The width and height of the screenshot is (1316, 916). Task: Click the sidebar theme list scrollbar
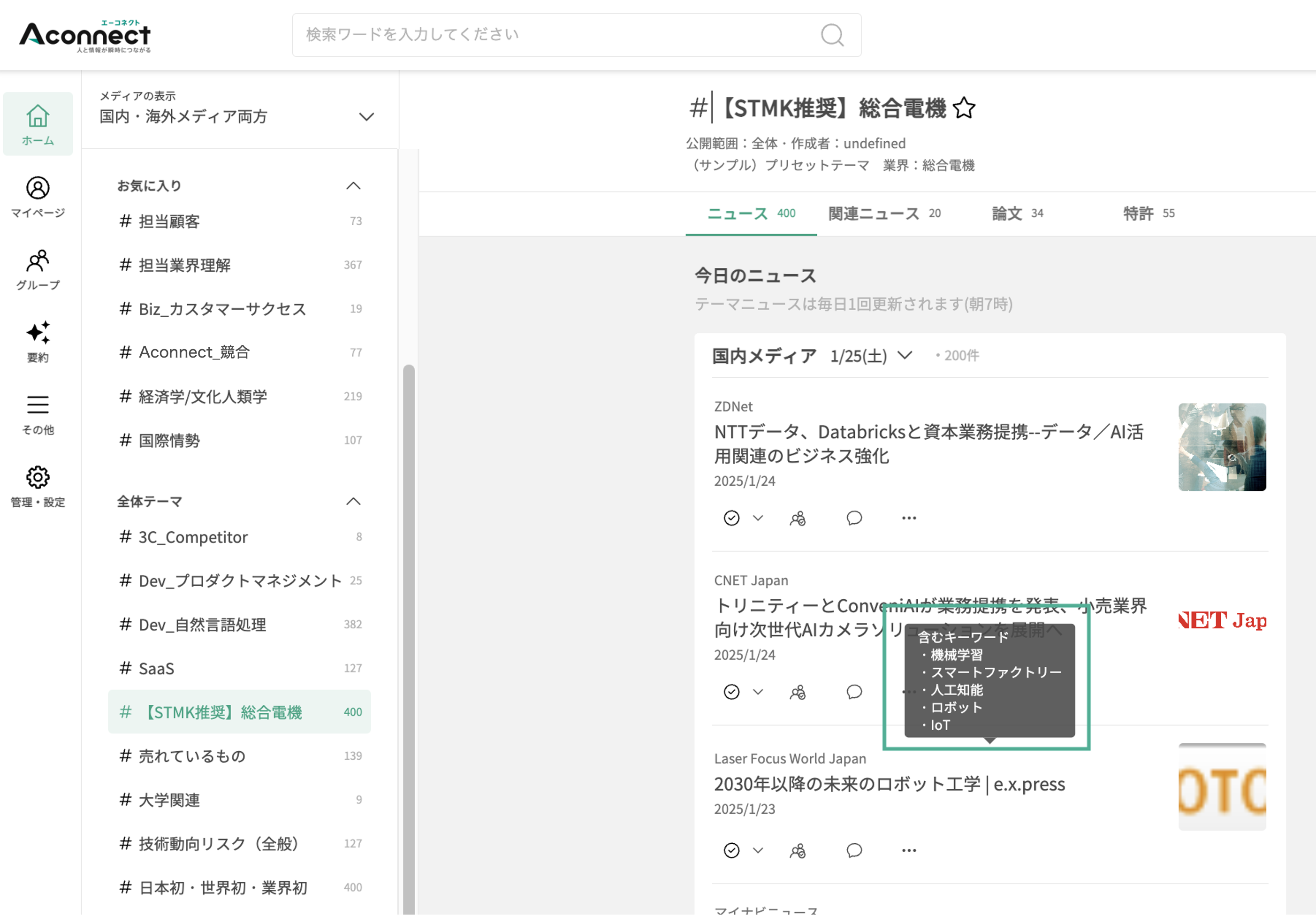(409, 639)
